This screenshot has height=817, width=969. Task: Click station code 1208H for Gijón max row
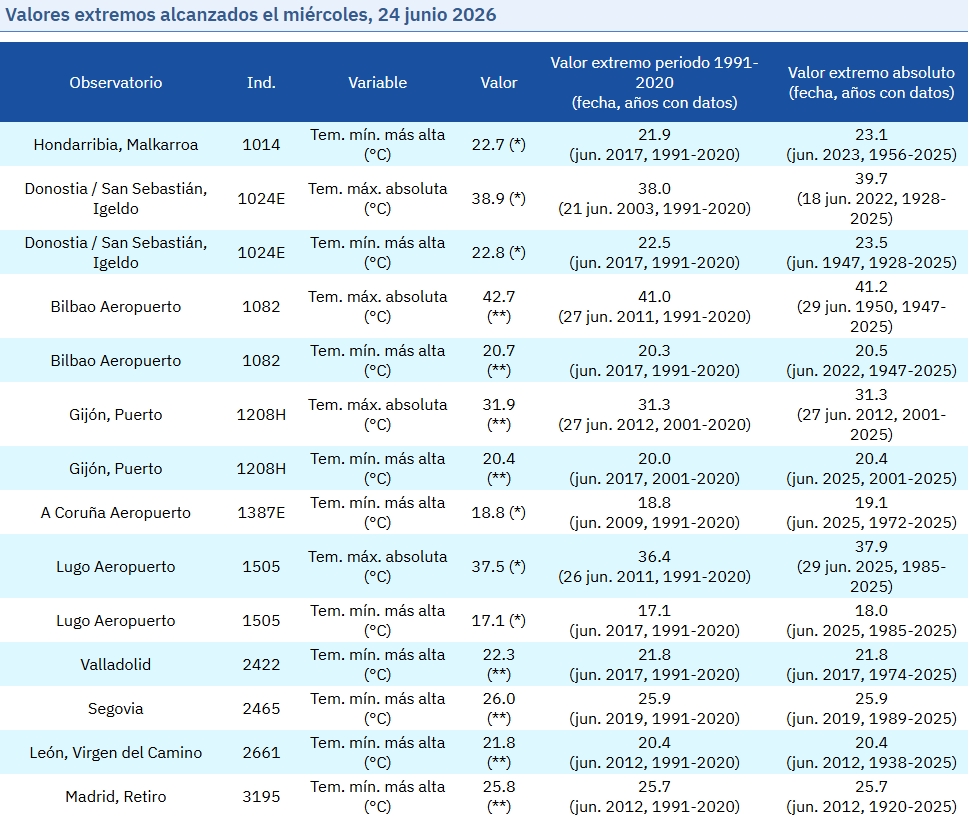click(261, 414)
